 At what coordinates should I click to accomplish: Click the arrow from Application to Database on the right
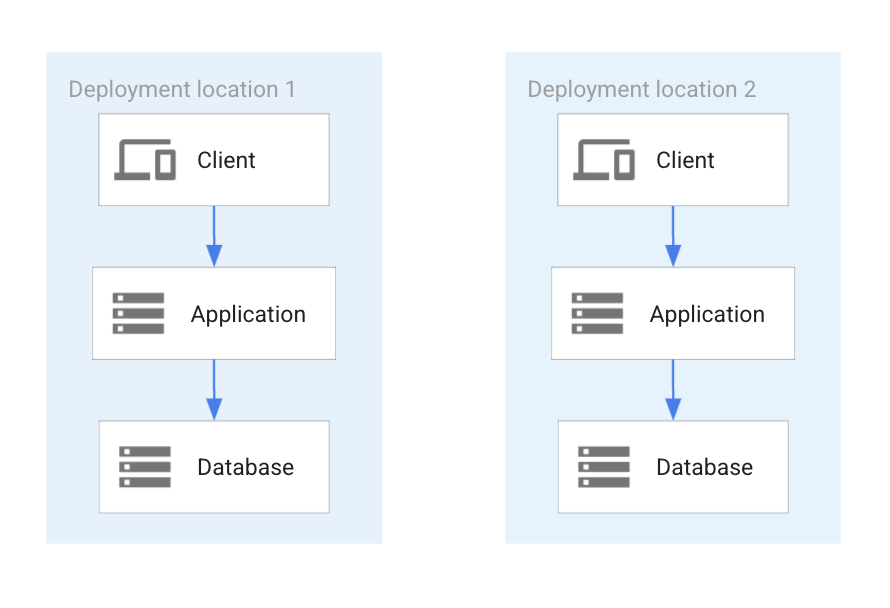tap(672, 389)
